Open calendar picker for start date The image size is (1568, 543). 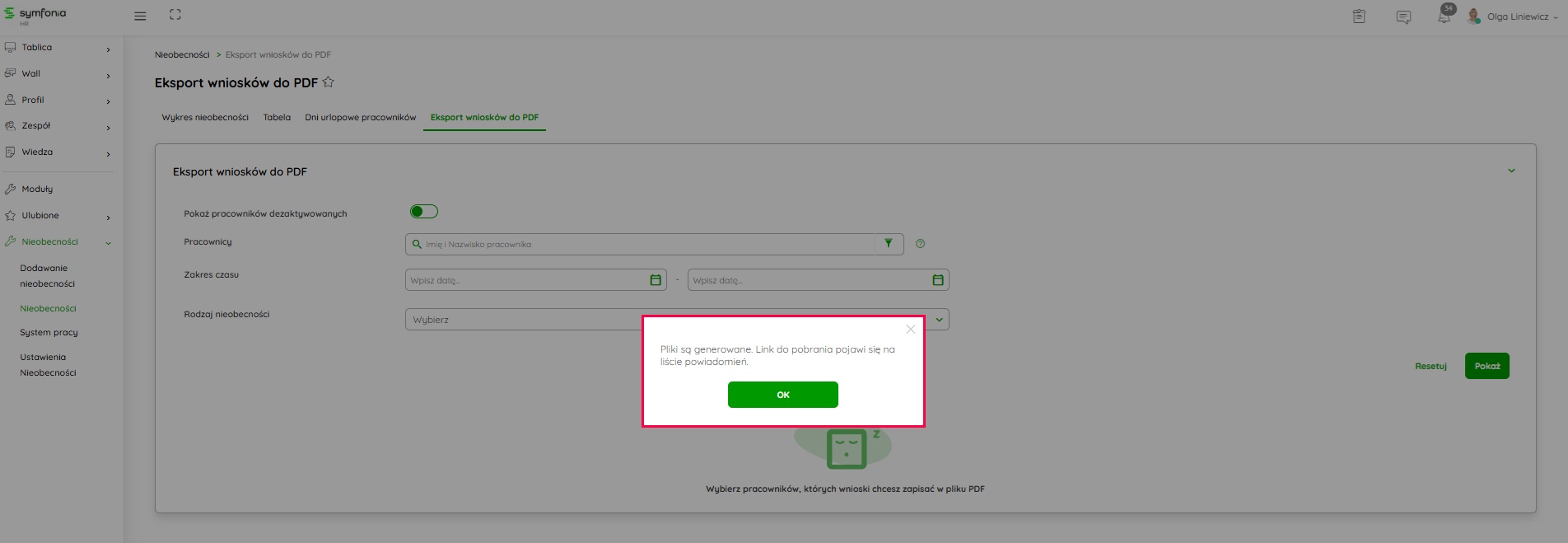tap(656, 280)
